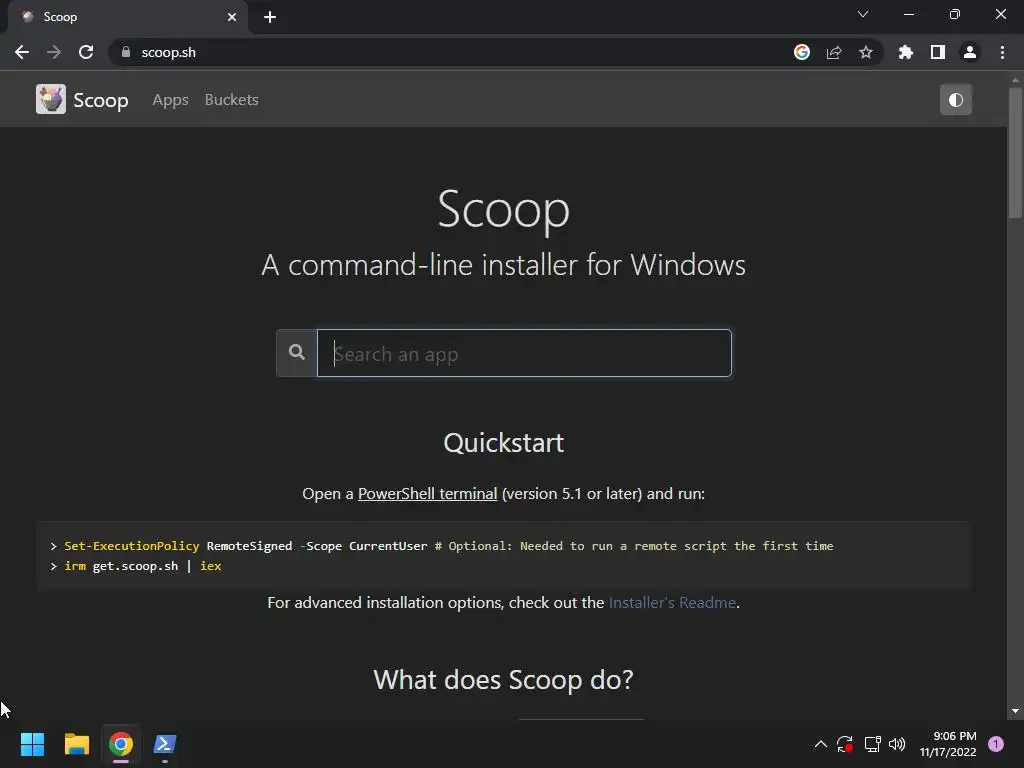Click the 'What does Scoop do?' heading
Viewport: 1024px width, 768px height.
click(504, 680)
